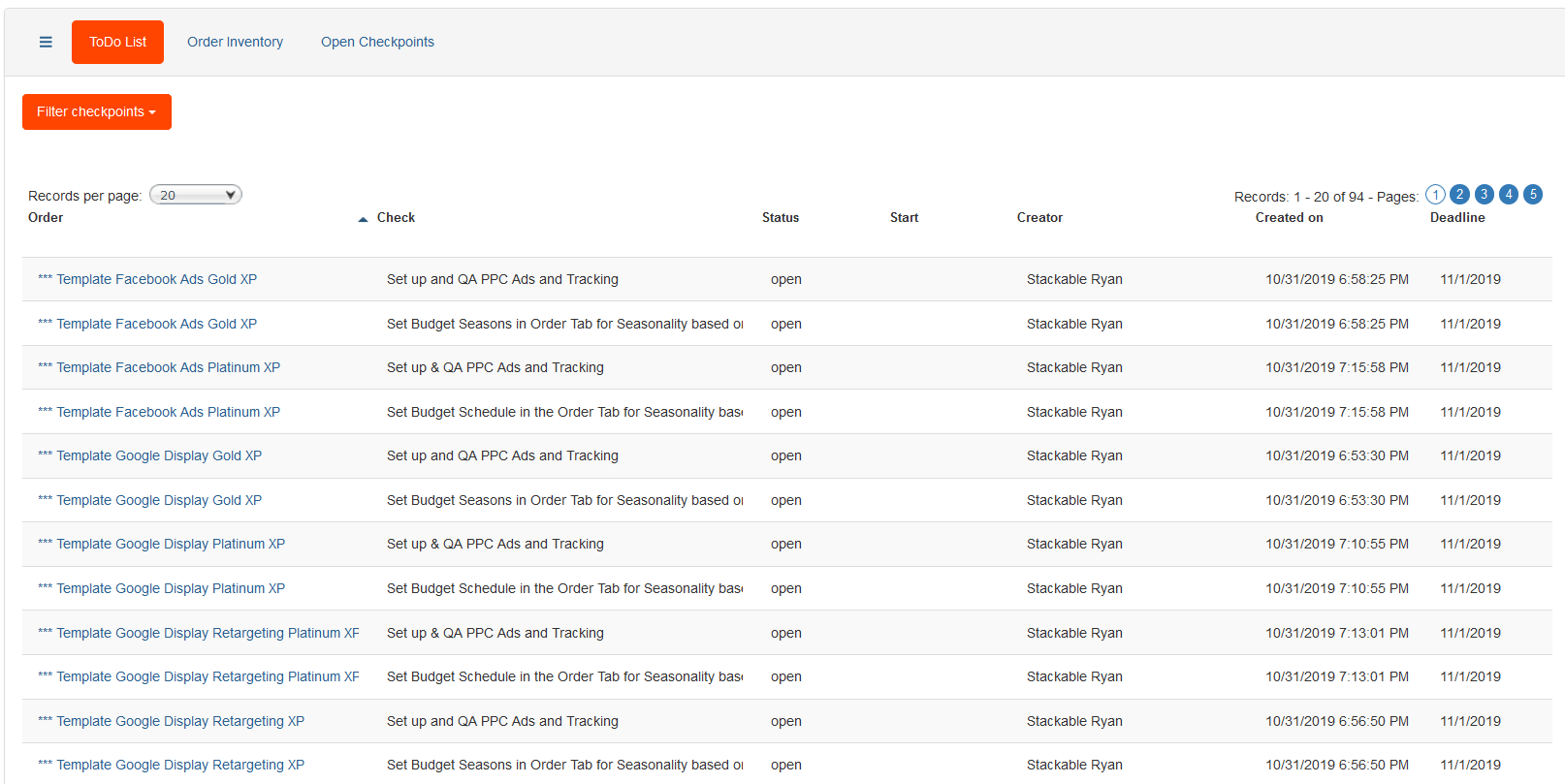Sort by the Start column header
The height and width of the screenshot is (784, 1565).
tap(904, 217)
